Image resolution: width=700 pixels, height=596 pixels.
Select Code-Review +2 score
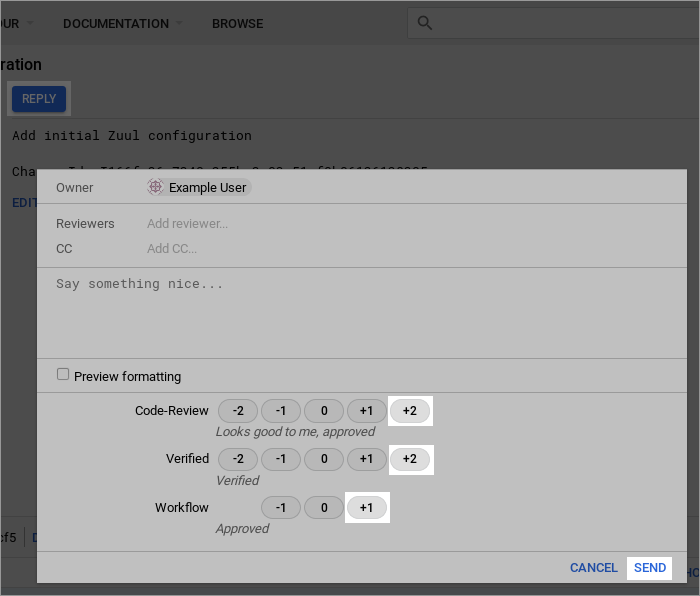[410, 411]
